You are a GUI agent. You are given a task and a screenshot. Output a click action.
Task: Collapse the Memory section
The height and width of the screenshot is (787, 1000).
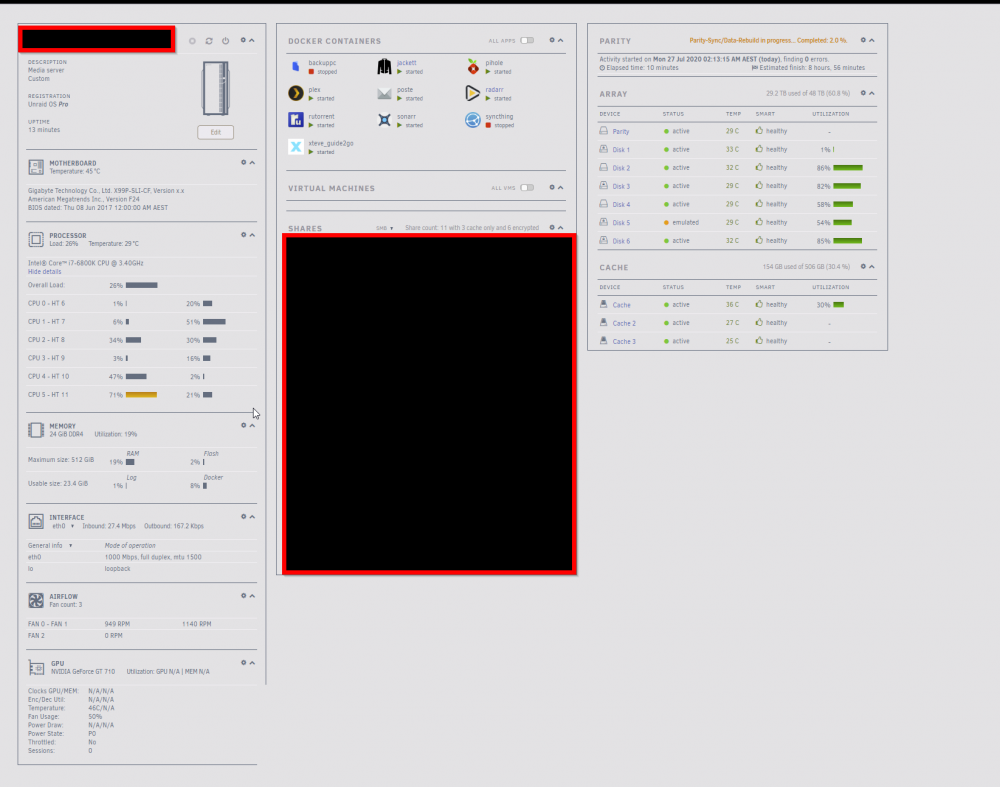(253, 425)
